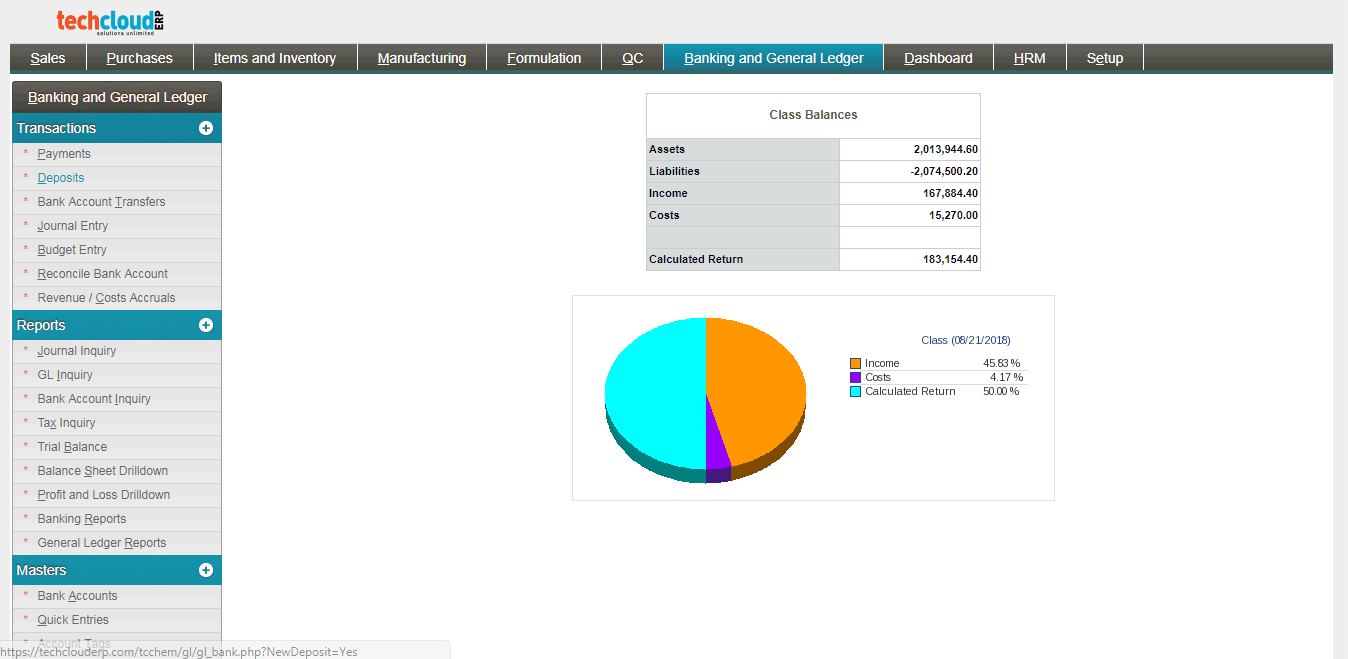This screenshot has width=1348, height=659.
Task: Open Reconcile Bank Account
Action: (102, 274)
